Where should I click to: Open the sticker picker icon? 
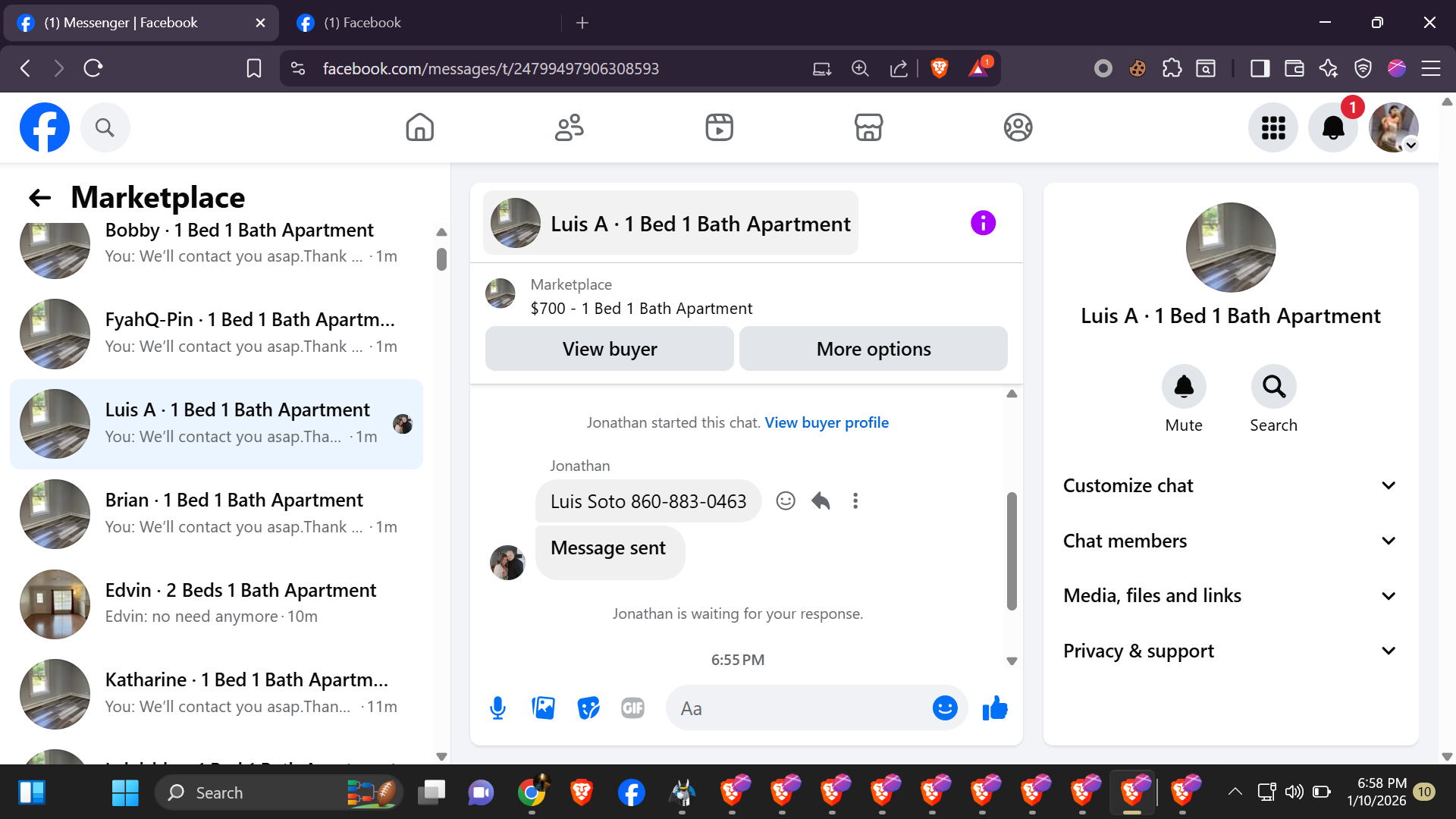[x=588, y=708]
